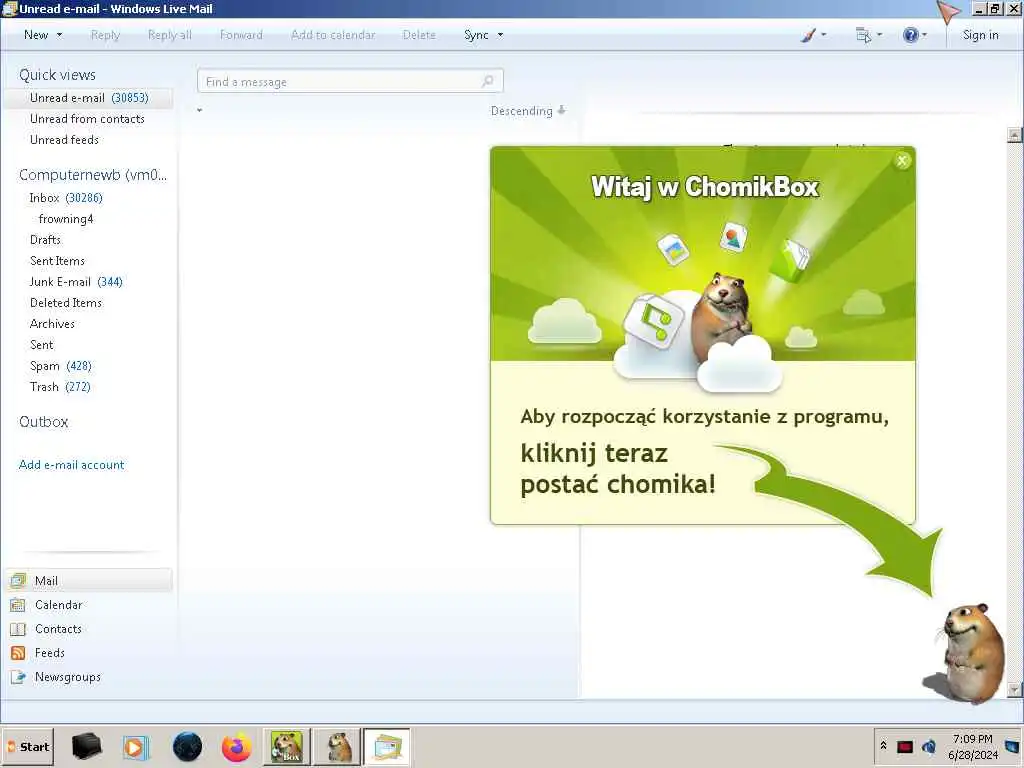This screenshot has width=1024, height=768.
Task: Select Unread e-mail (30853) quick view
Action: [89, 98]
